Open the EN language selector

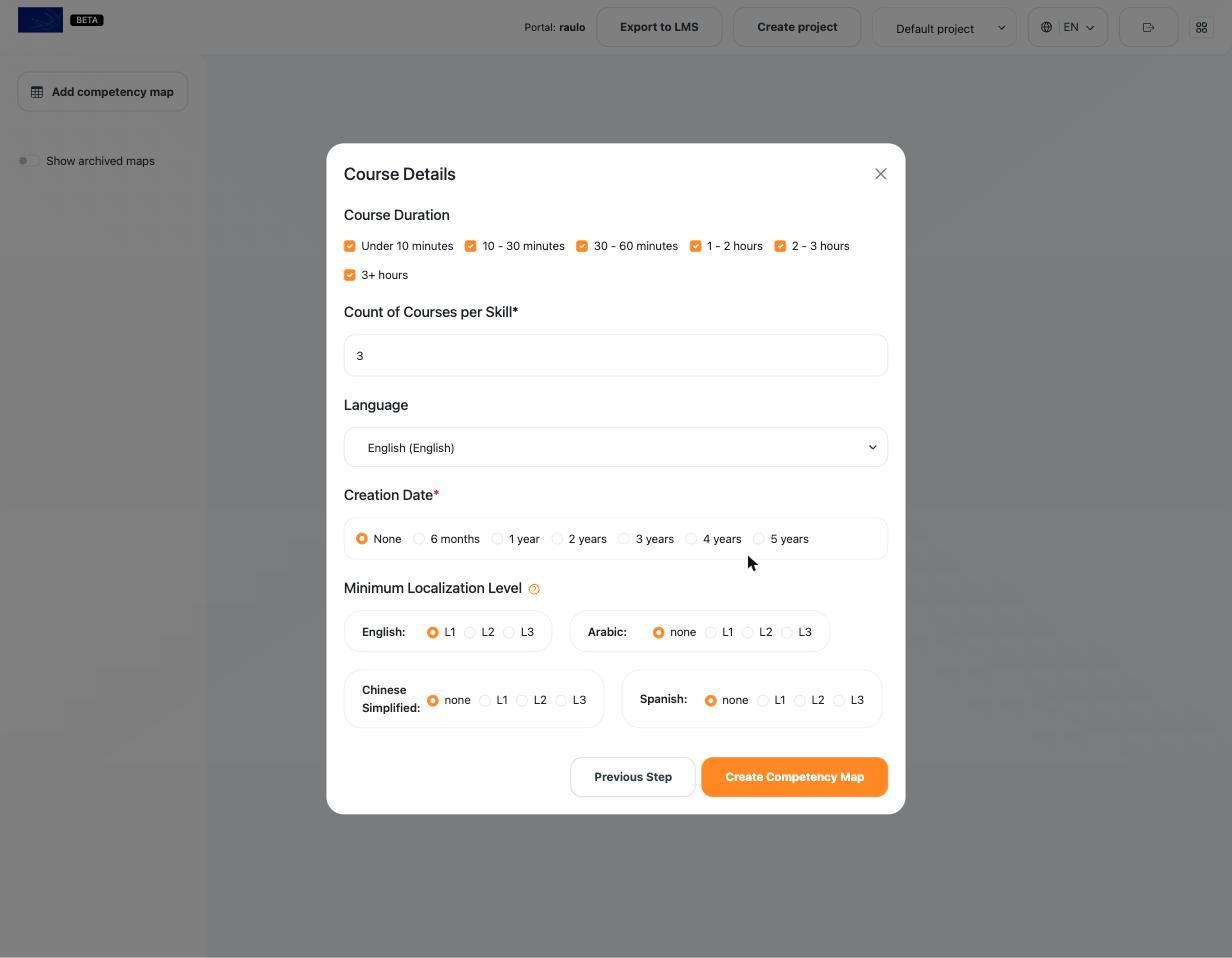1068,28
